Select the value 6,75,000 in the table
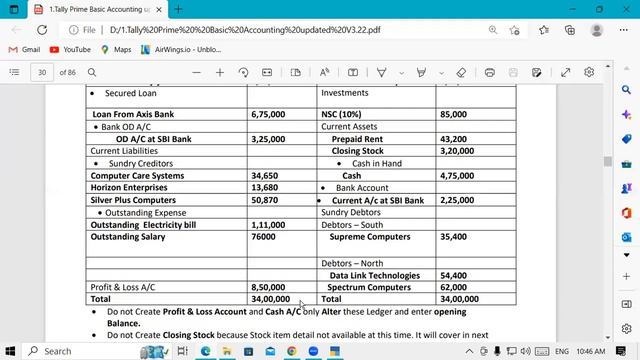 click(x=268, y=114)
